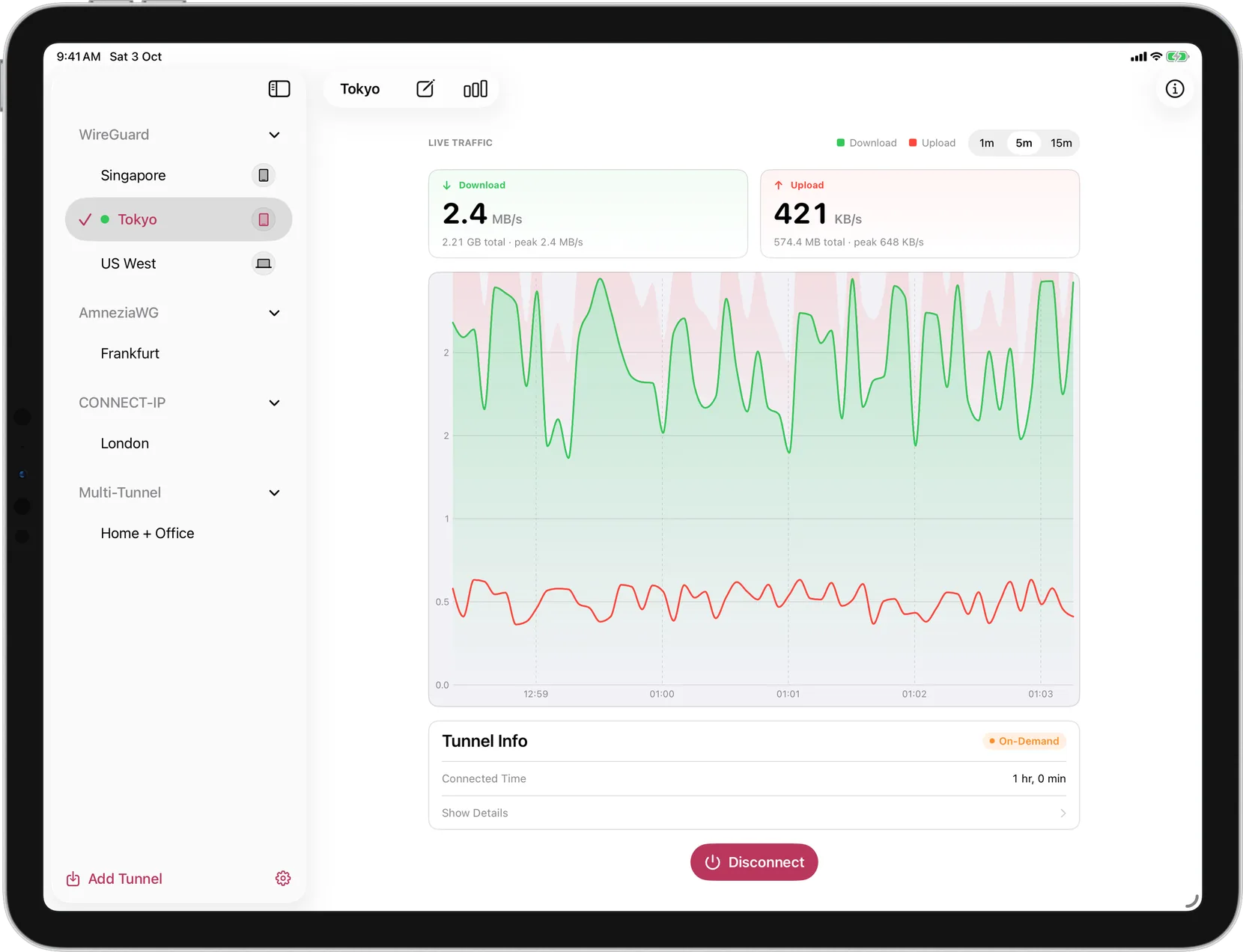The image size is (1243, 952).
Task: Click the green Download legend swatch
Action: point(840,143)
